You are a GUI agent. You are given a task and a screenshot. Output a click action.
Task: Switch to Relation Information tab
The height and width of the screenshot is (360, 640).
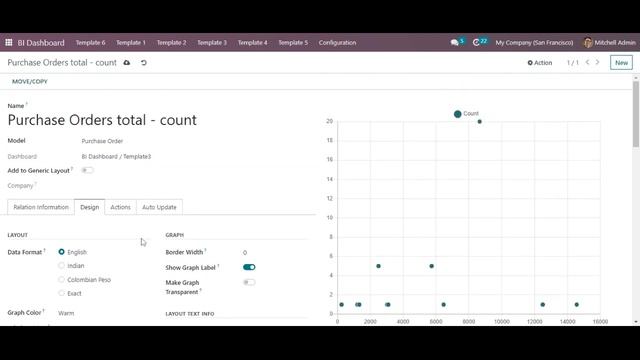41,207
